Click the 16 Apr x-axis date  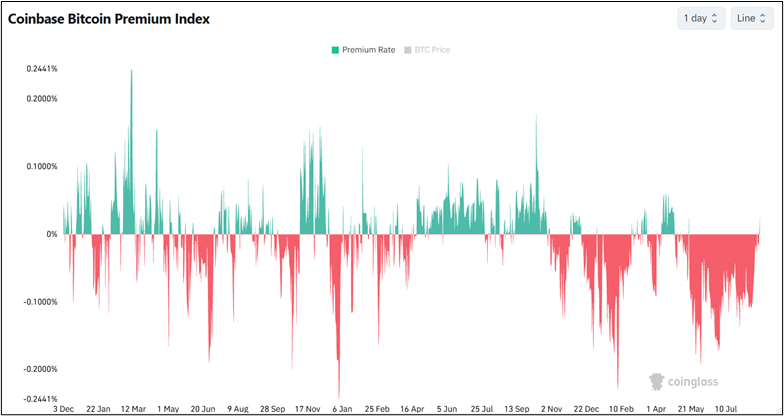pyautogui.click(x=412, y=408)
